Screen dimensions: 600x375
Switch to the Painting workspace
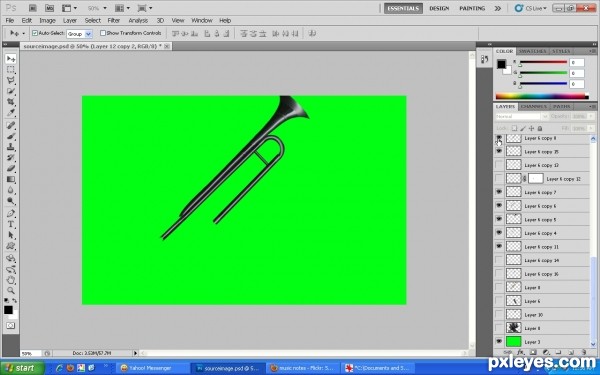tap(472, 8)
